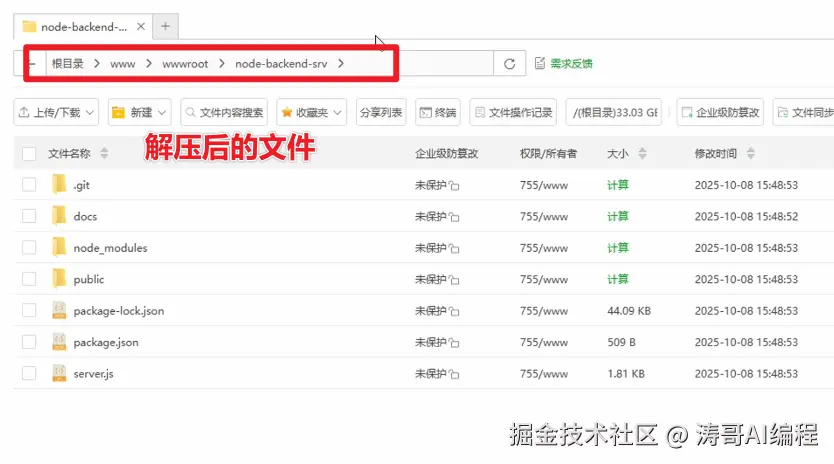Check the docs row checkbox
Screen dimensions: 834x464
[29, 216]
